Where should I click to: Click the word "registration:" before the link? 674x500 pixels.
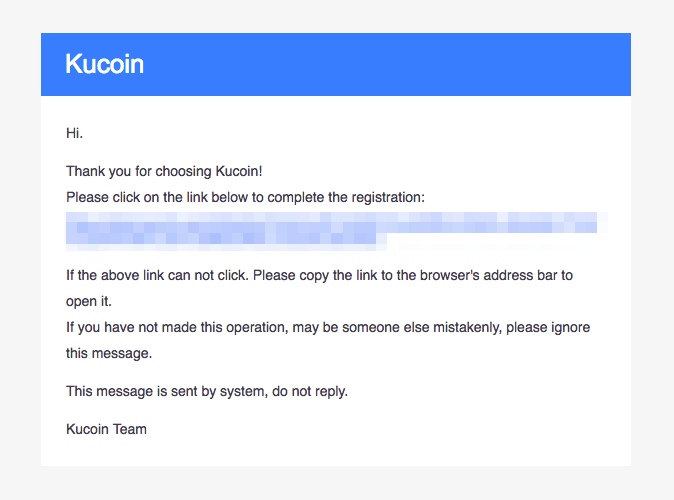coord(388,197)
